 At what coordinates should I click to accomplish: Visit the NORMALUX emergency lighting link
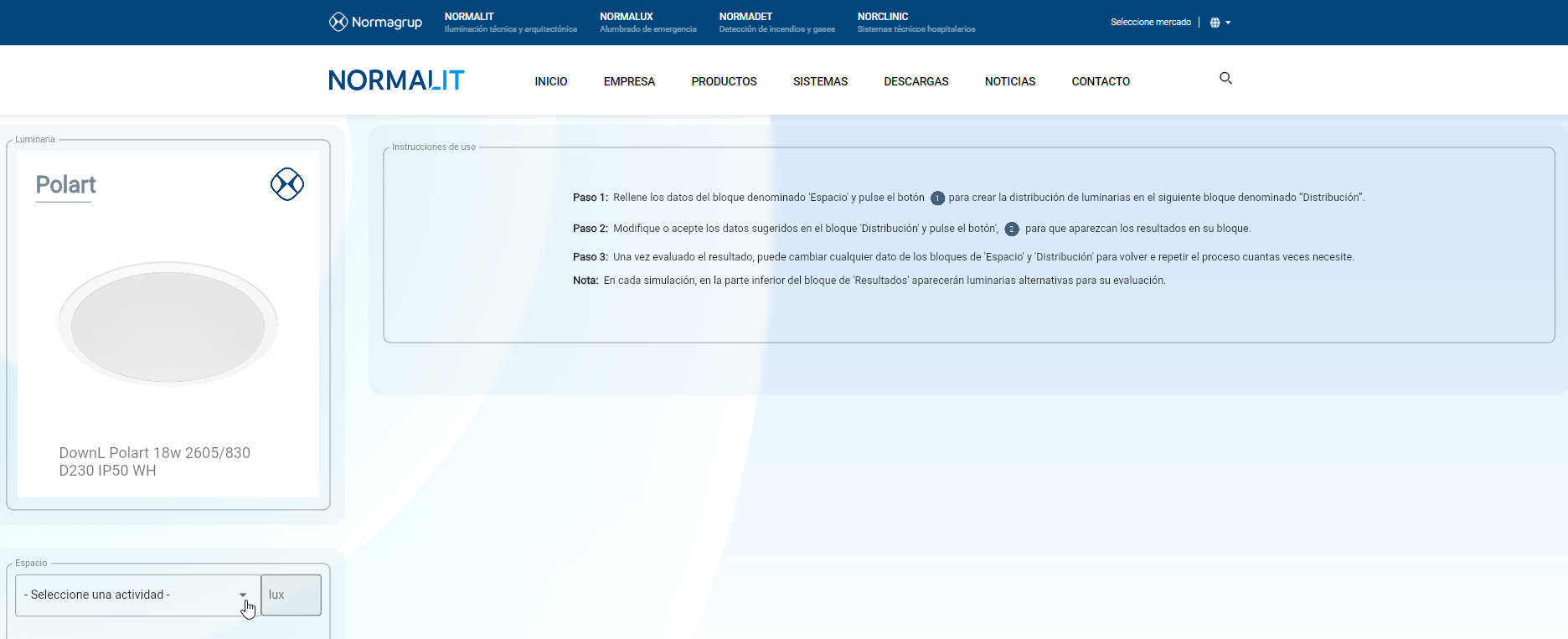[647, 23]
